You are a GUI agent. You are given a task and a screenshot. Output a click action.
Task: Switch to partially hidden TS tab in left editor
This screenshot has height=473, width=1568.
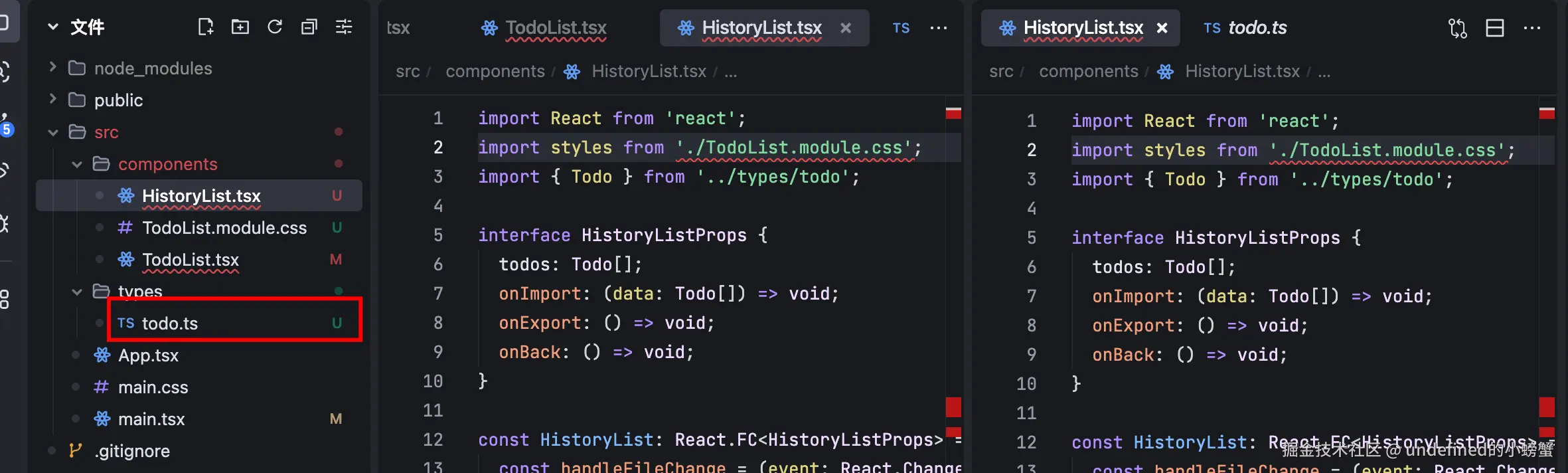(x=901, y=28)
